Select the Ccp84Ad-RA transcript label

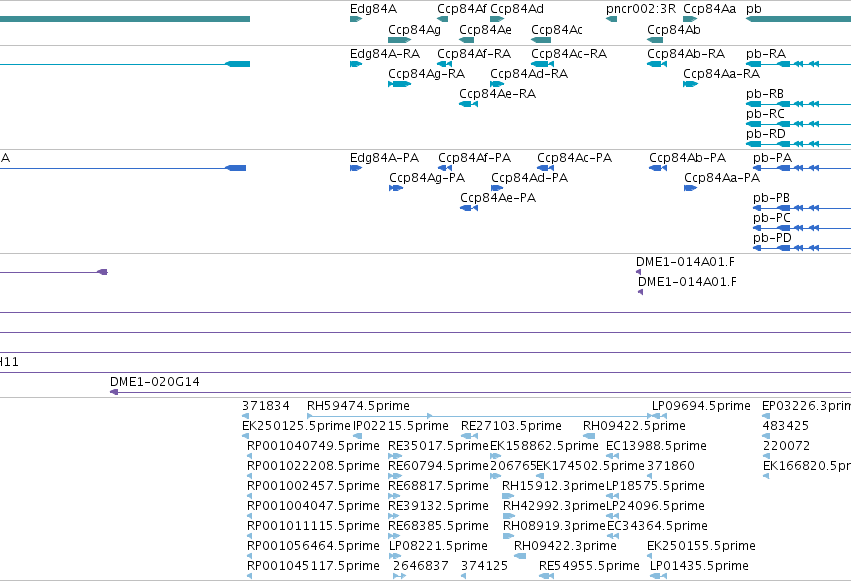(x=529, y=74)
